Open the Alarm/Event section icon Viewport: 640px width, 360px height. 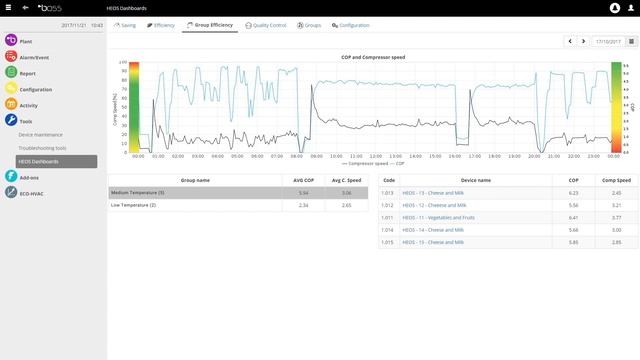coord(11,56)
